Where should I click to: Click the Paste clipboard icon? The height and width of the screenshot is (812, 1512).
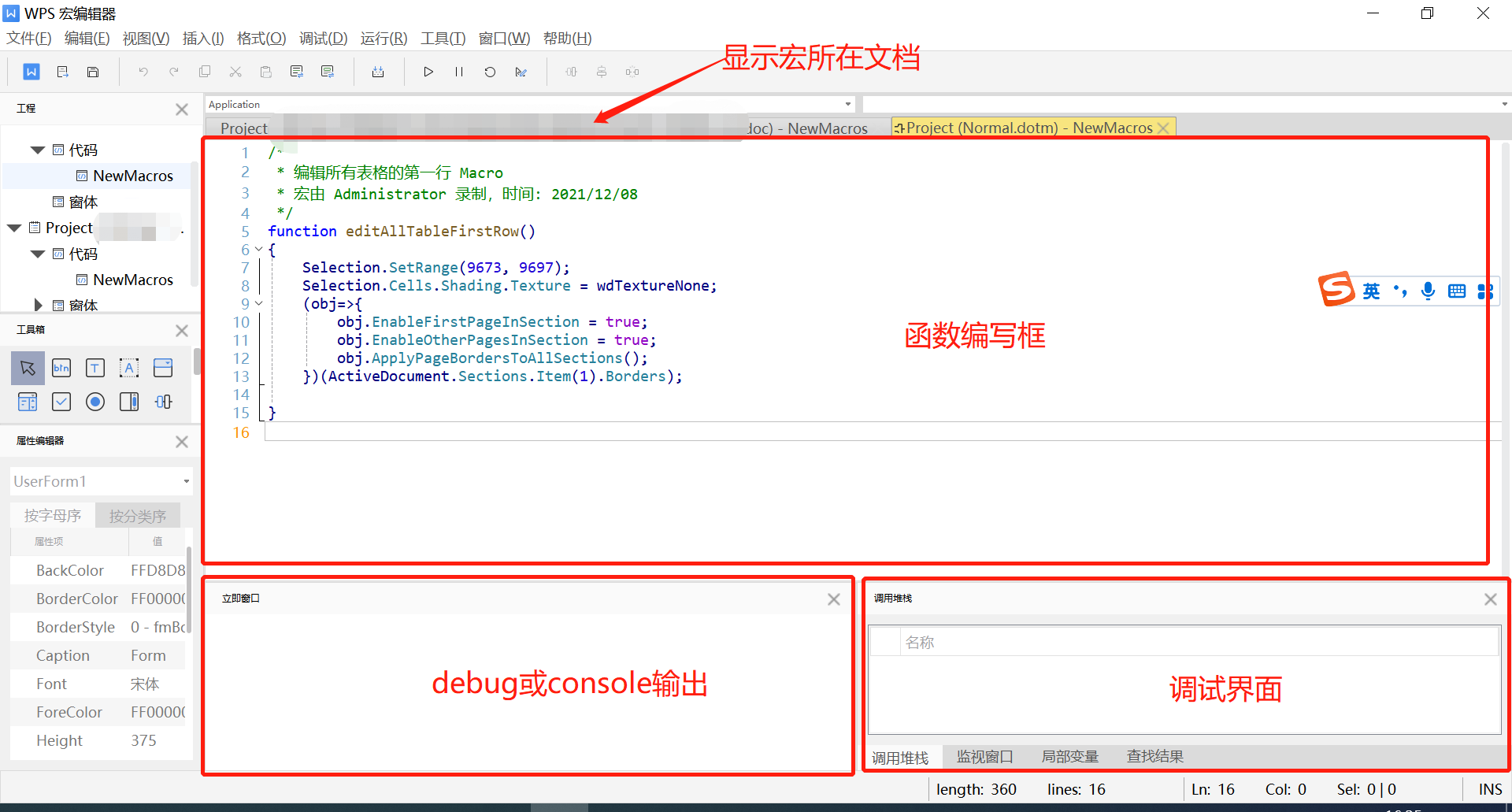click(x=266, y=72)
